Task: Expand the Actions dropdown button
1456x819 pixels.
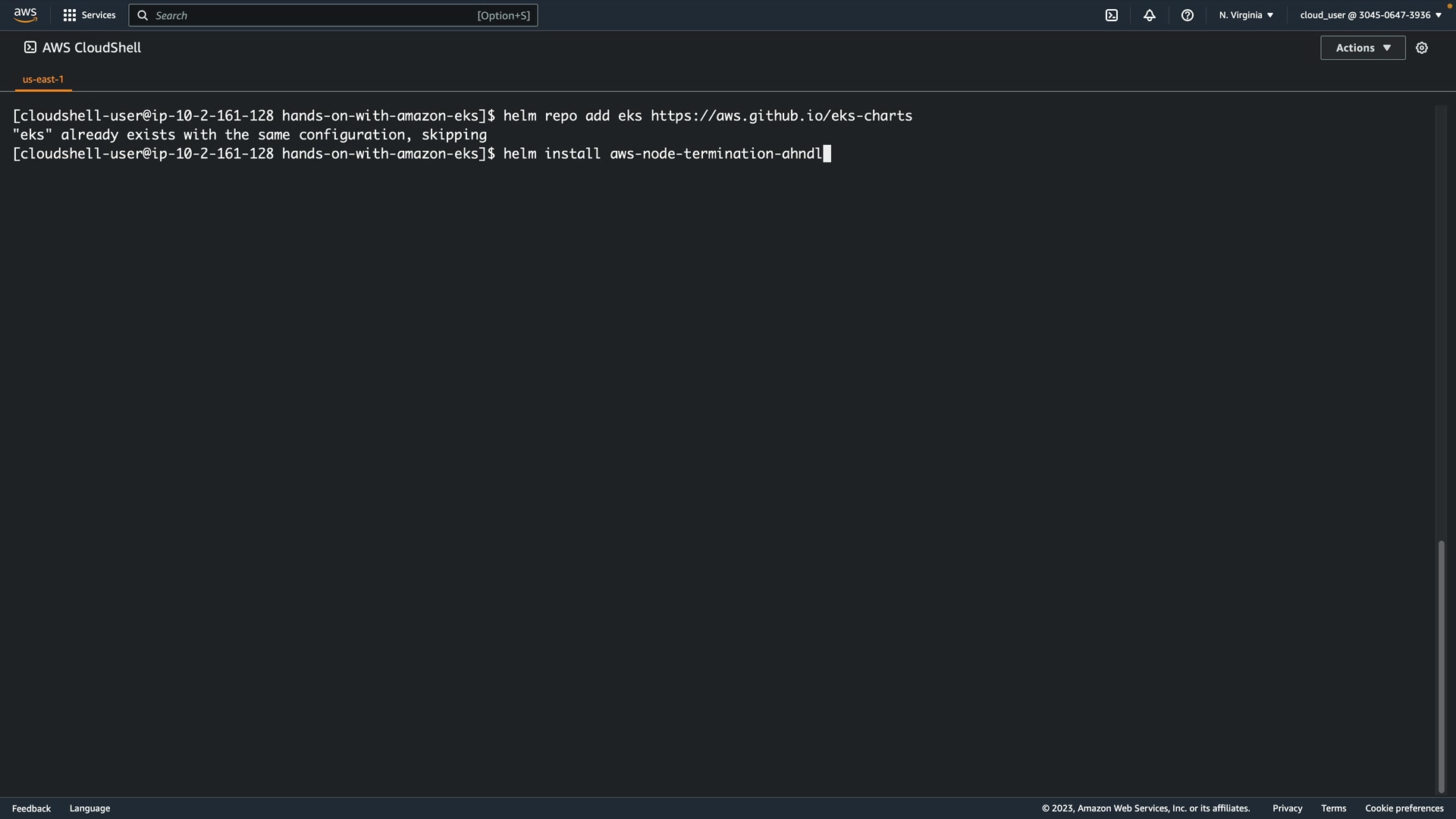Action: [x=1363, y=48]
